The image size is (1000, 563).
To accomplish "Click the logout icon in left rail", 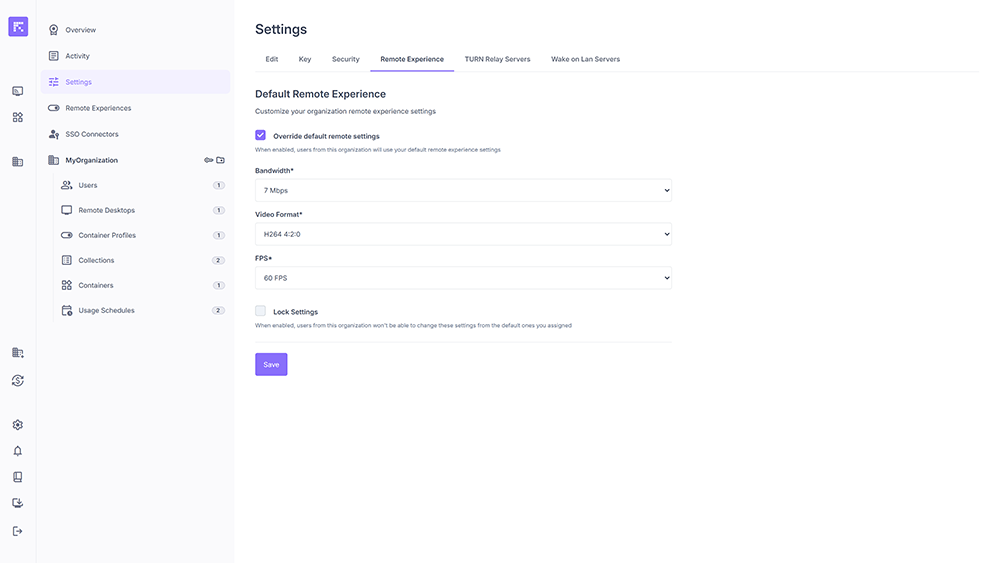I will pos(17,531).
